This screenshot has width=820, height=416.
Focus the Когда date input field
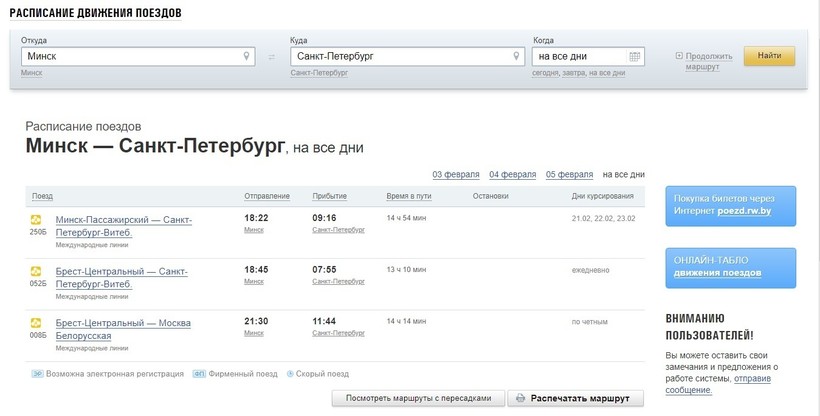(x=578, y=57)
